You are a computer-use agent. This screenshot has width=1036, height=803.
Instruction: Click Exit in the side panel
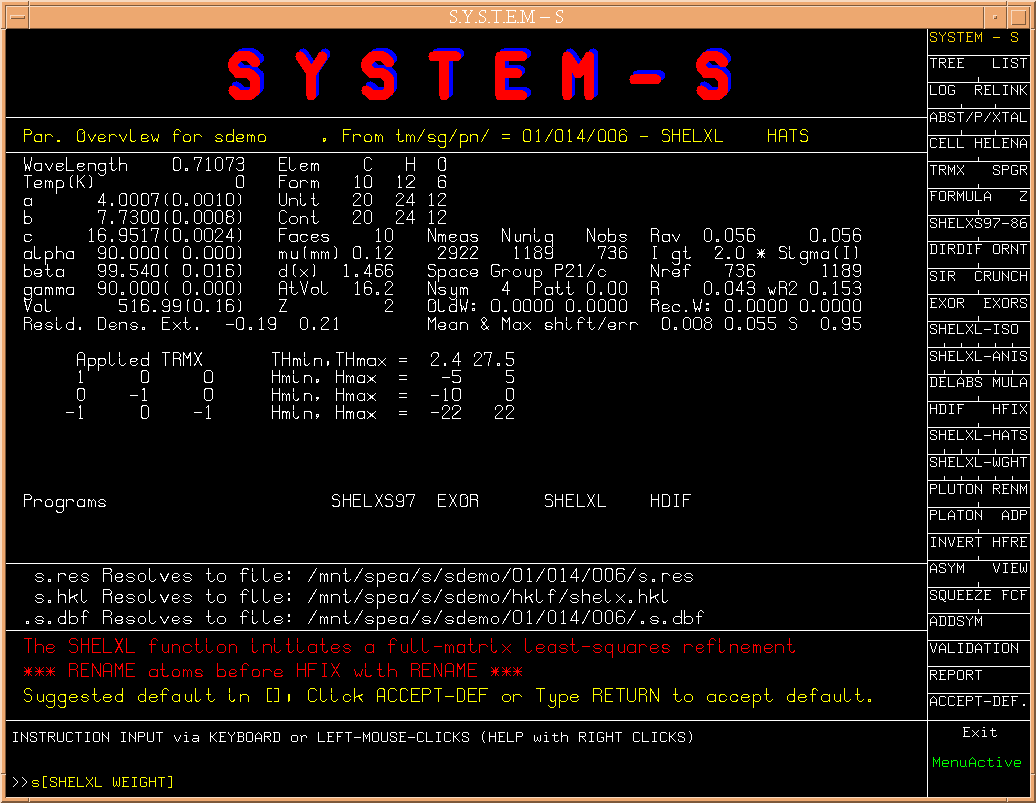pyautogui.click(x=979, y=733)
